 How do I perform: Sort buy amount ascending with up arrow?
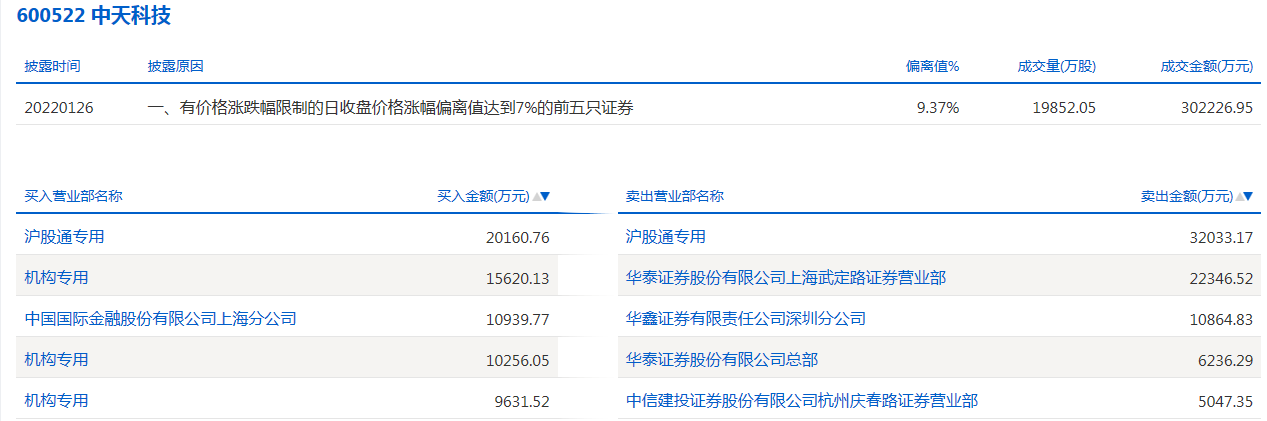pos(536,197)
